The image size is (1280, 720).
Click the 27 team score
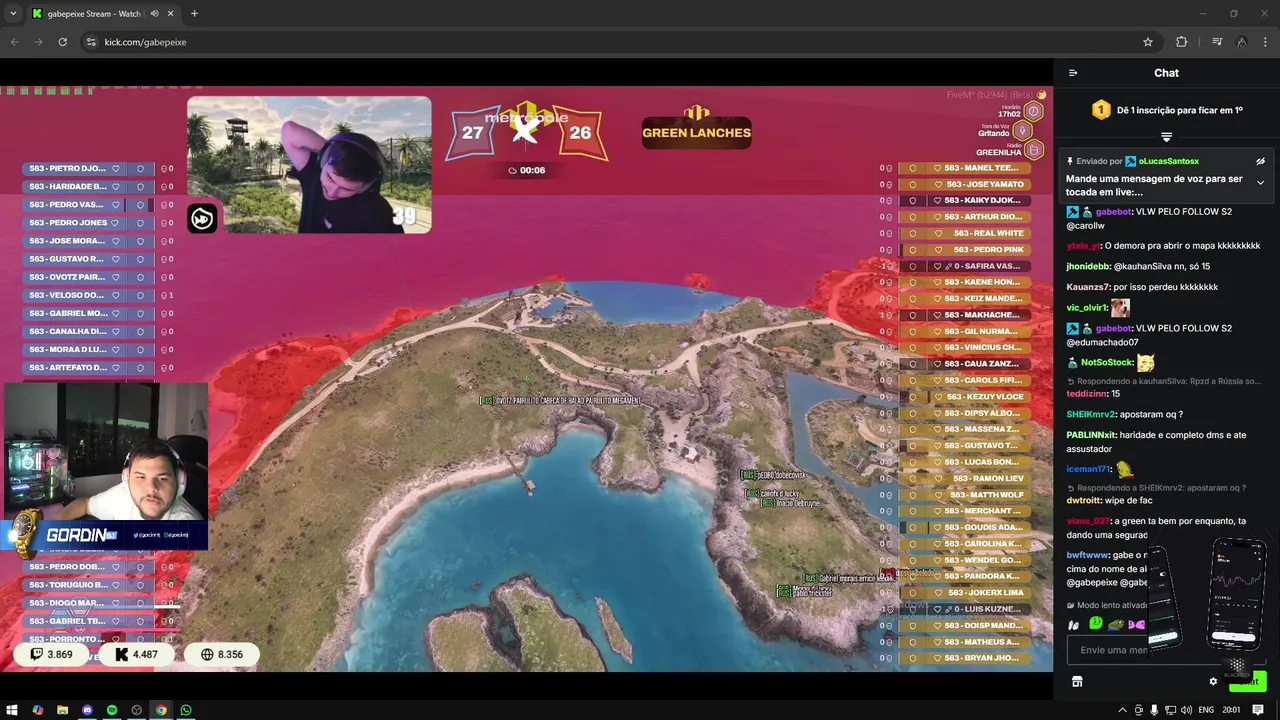[472, 132]
